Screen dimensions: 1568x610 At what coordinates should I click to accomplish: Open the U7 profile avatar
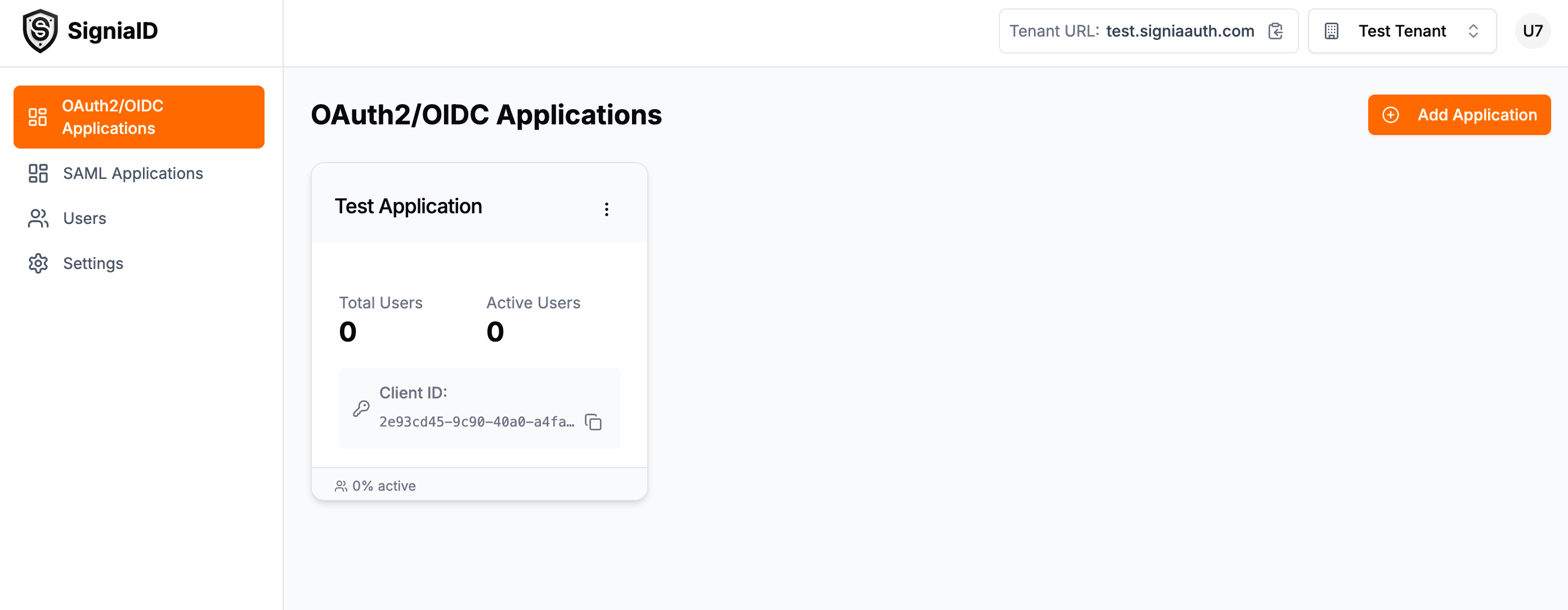(x=1533, y=31)
